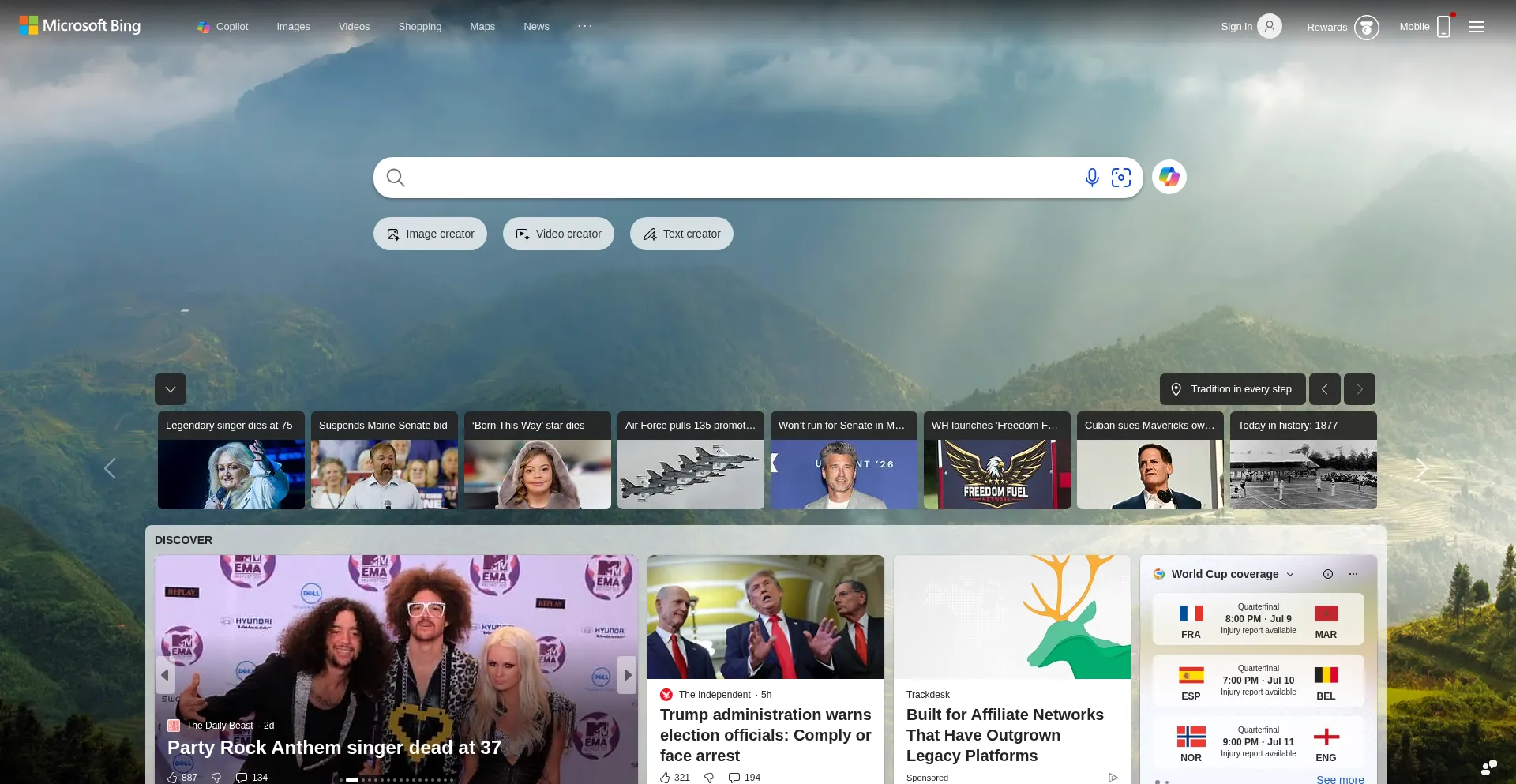This screenshot has height=784, width=1516.
Task: Open 'Cuban sues Mavericks ow…' story
Action: coord(1150,460)
